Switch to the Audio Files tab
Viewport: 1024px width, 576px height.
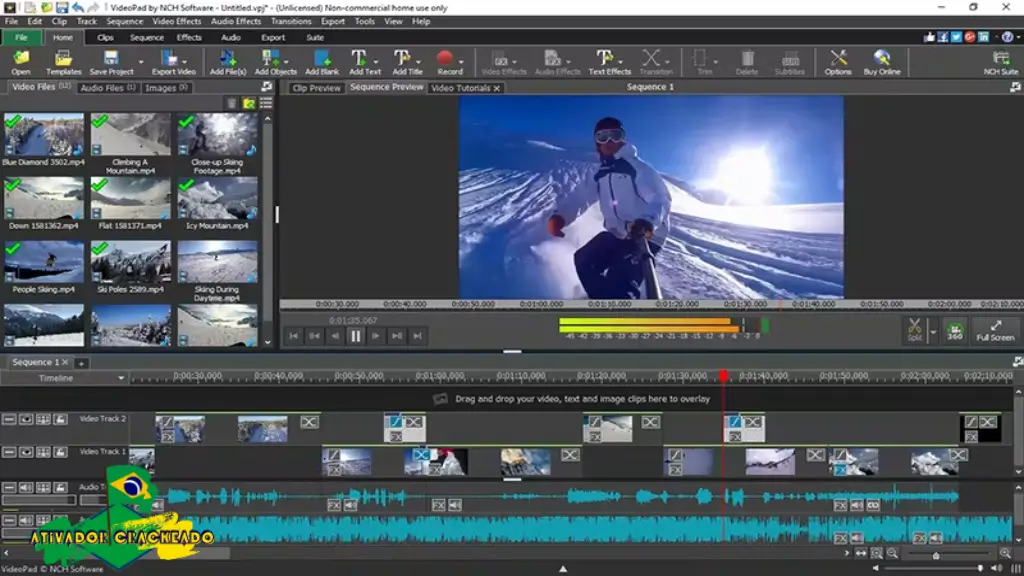[108, 88]
